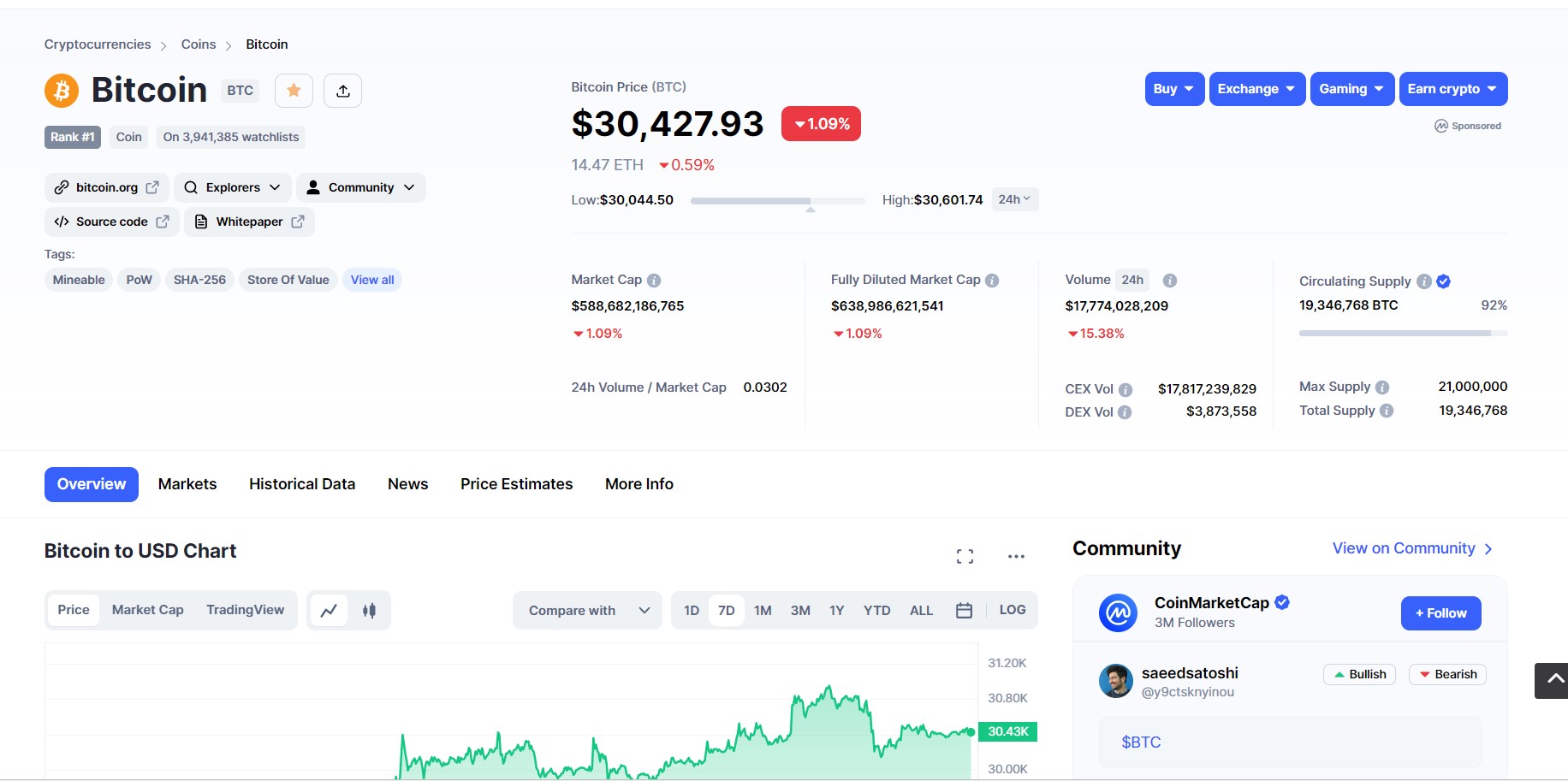
Task: Open the Earn crypto dropdown
Action: point(1453,89)
